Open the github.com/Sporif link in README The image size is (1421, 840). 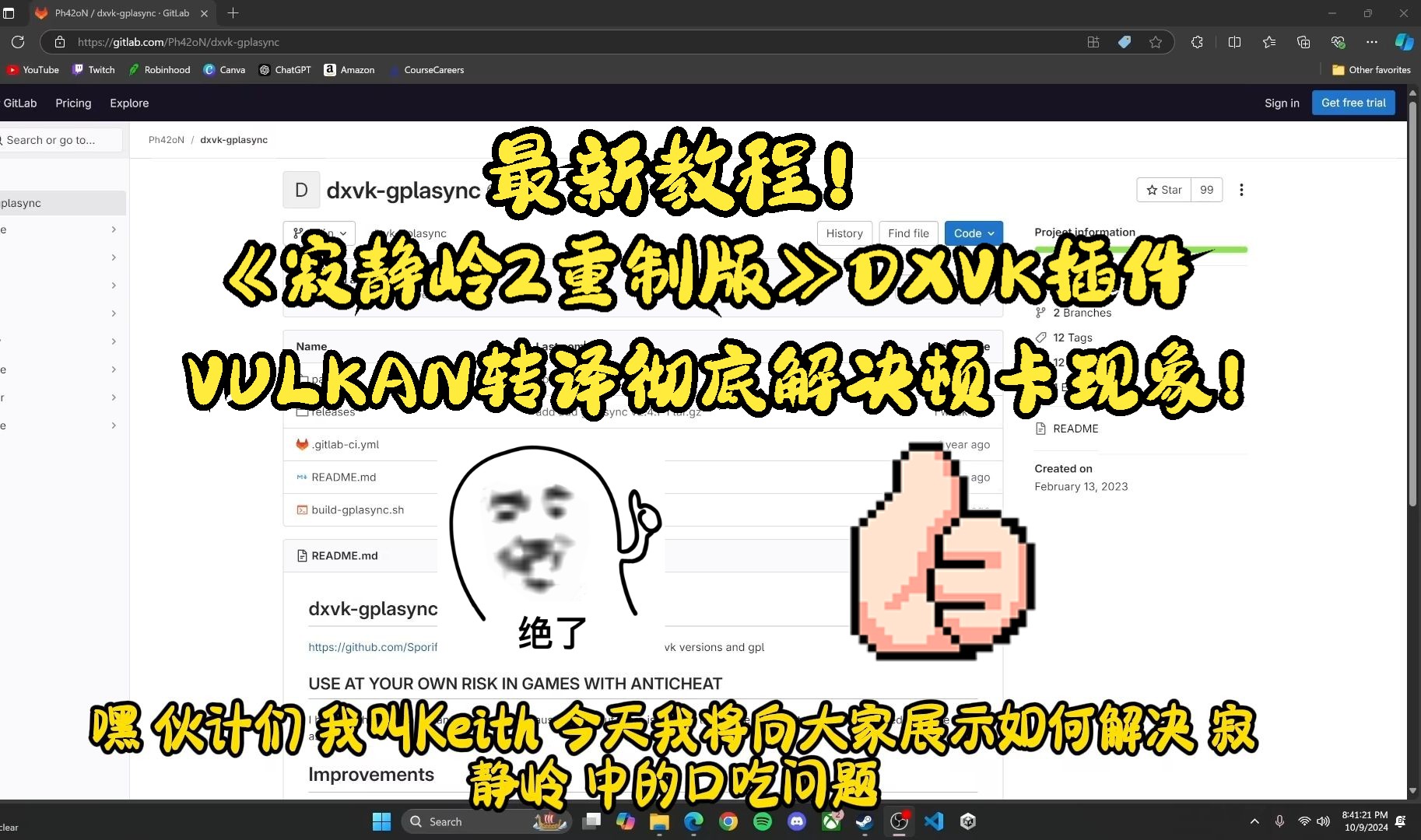(x=374, y=646)
